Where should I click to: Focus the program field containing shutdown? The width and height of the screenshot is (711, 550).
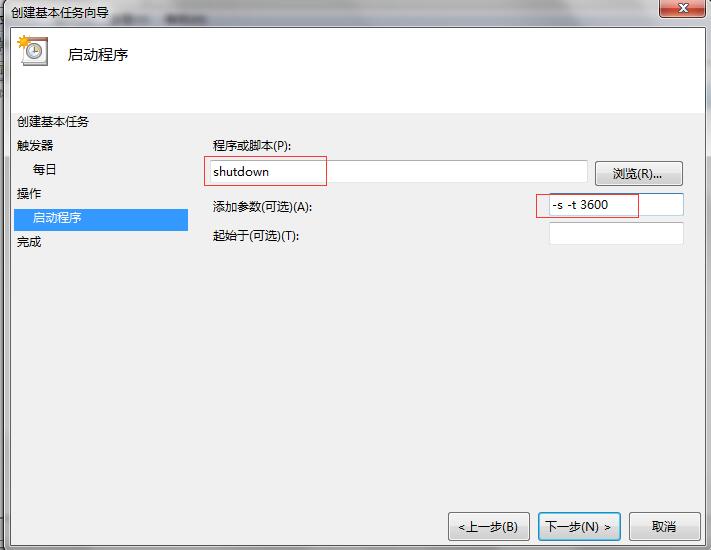point(398,172)
